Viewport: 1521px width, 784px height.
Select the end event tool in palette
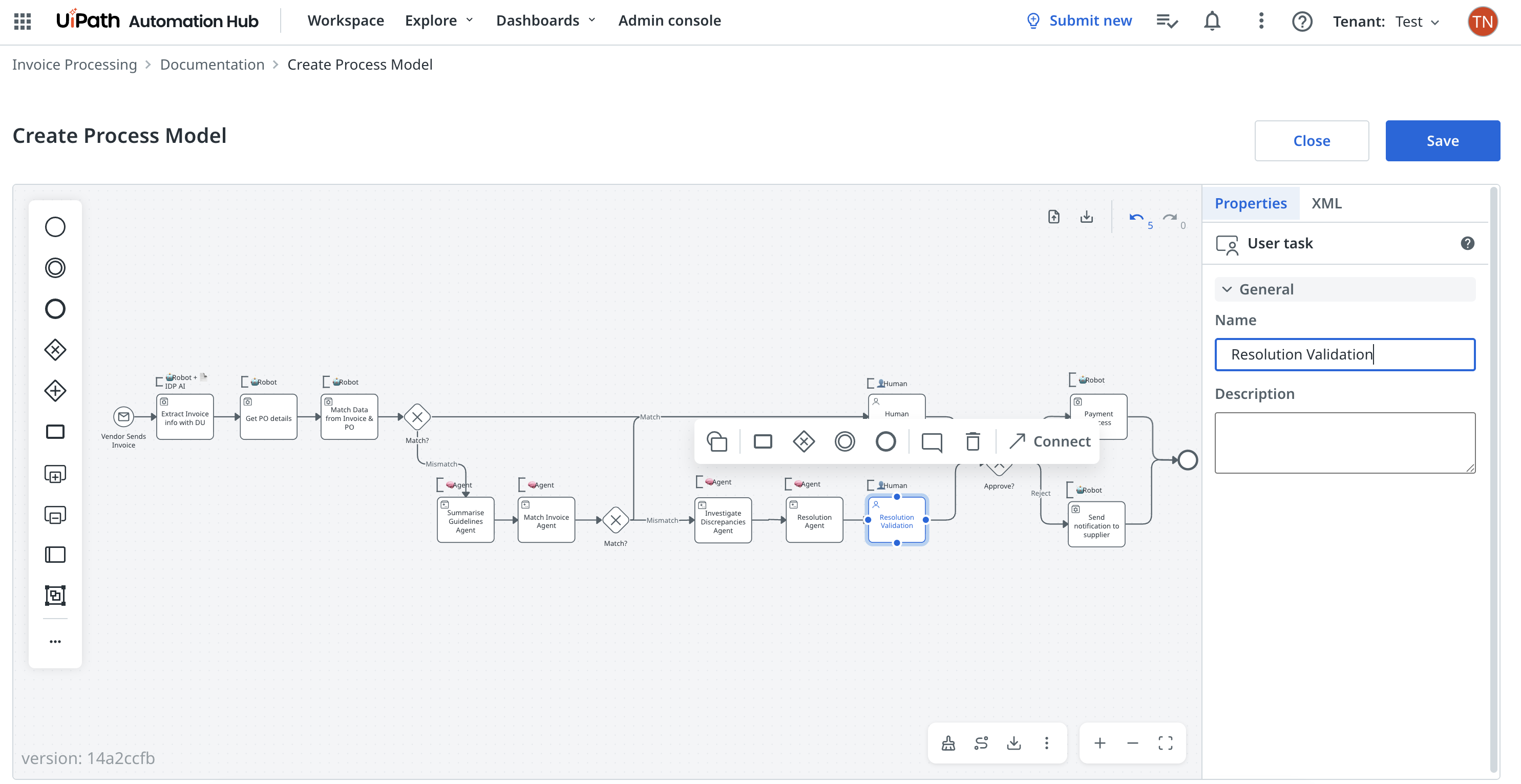click(55, 309)
